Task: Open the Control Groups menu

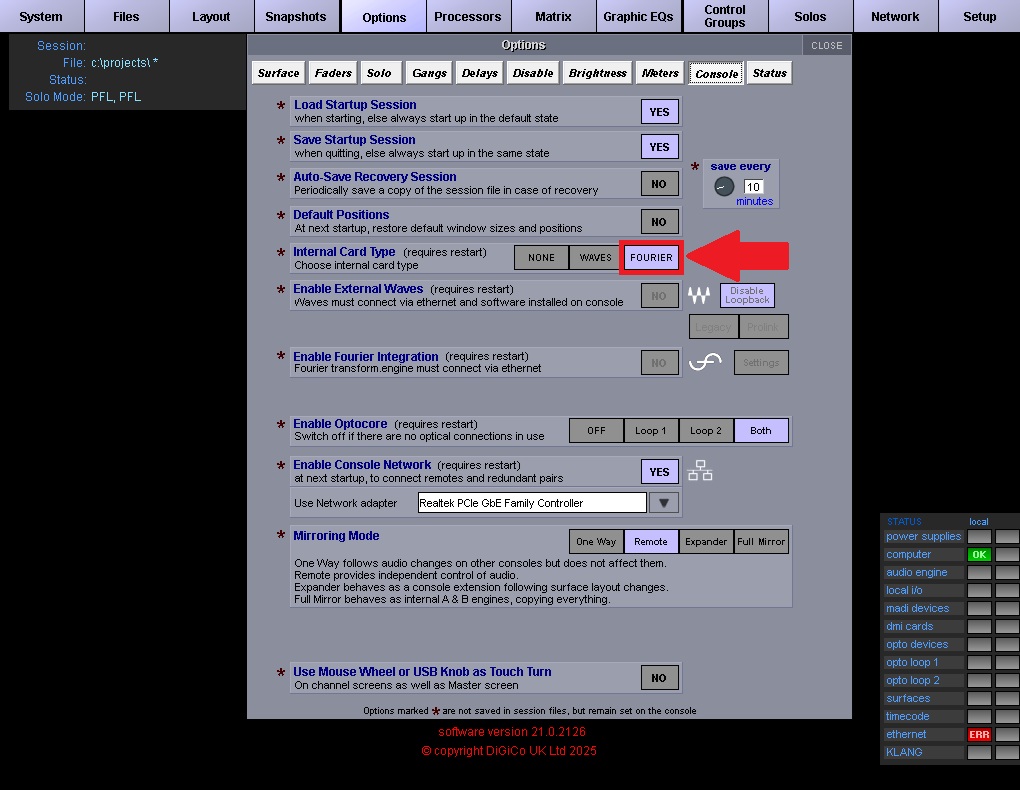Action: pyautogui.click(x=725, y=16)
